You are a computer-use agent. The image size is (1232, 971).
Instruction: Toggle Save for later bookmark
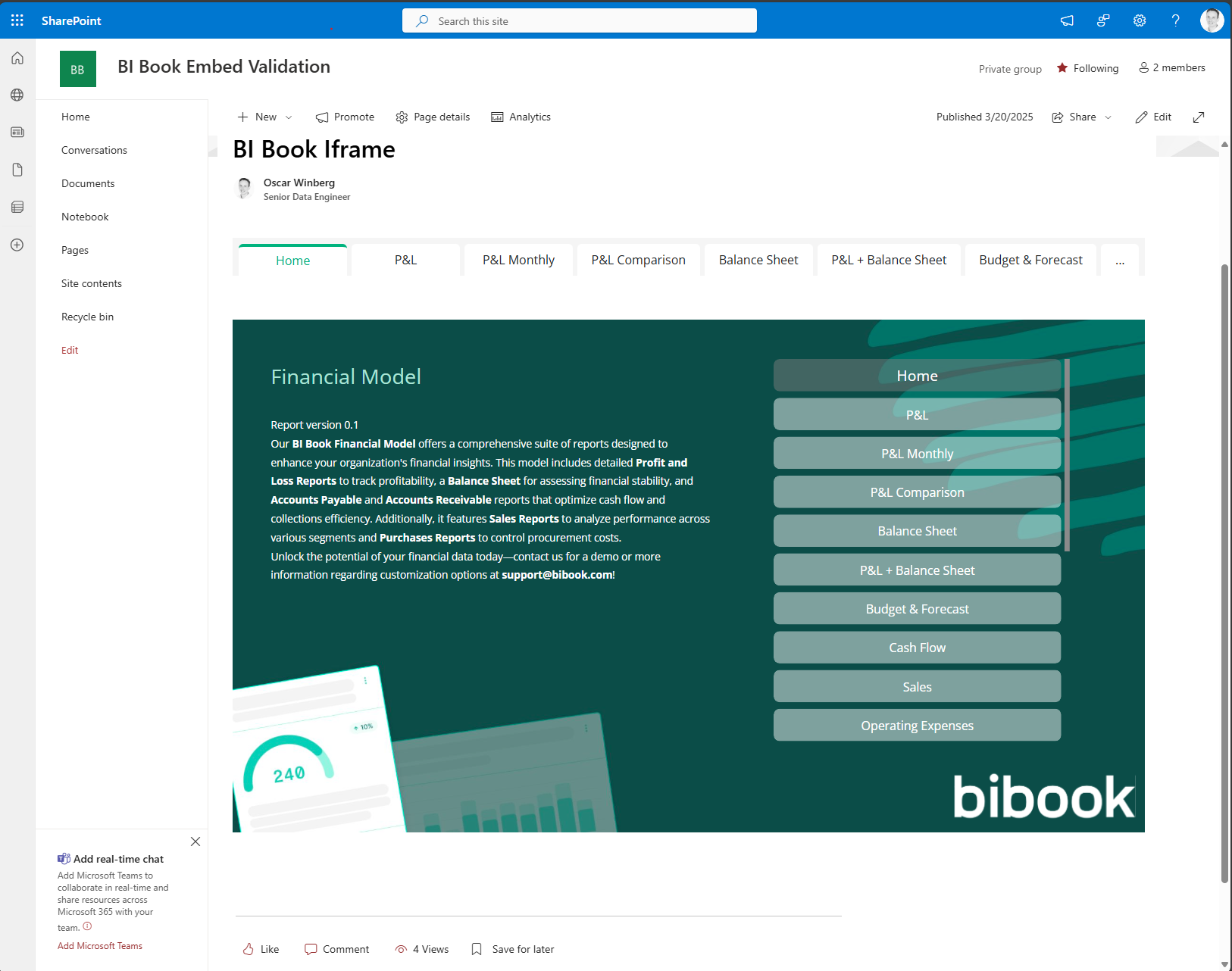click(x=512, y=949)
